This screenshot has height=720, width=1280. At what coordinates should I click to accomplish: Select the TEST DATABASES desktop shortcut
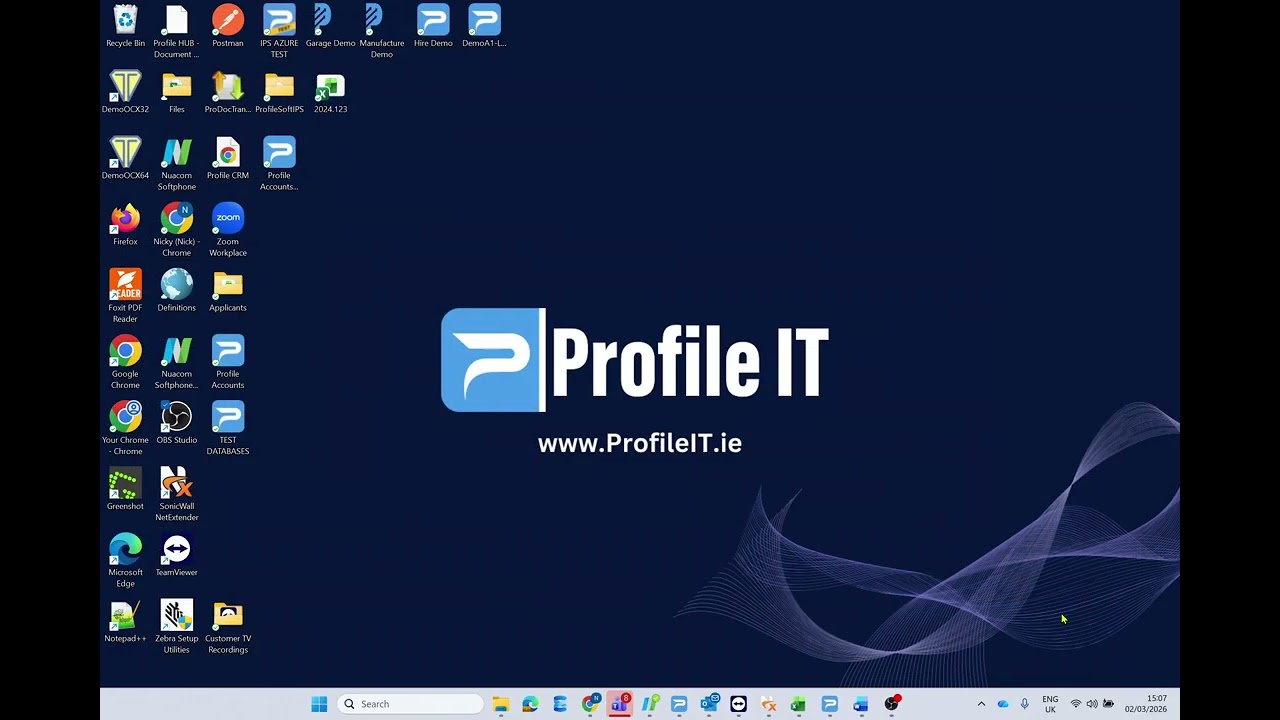tap(228, 428)
